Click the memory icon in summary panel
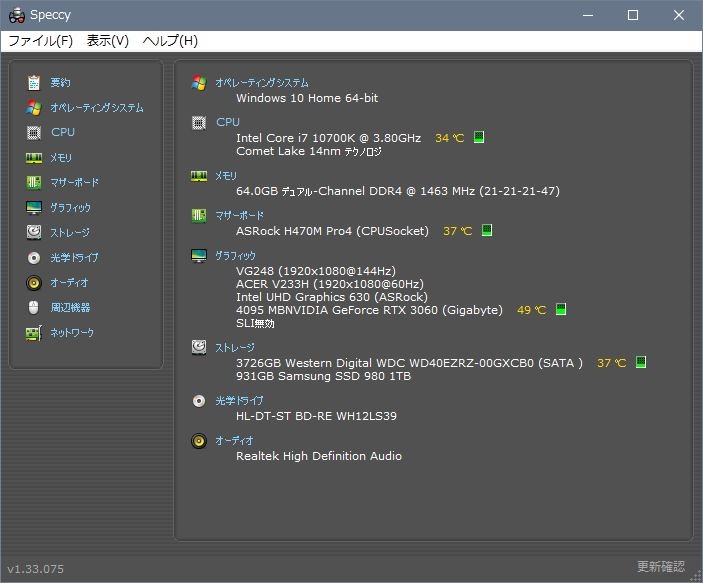This screenshot has height=583, width=703. click(199, 176)
